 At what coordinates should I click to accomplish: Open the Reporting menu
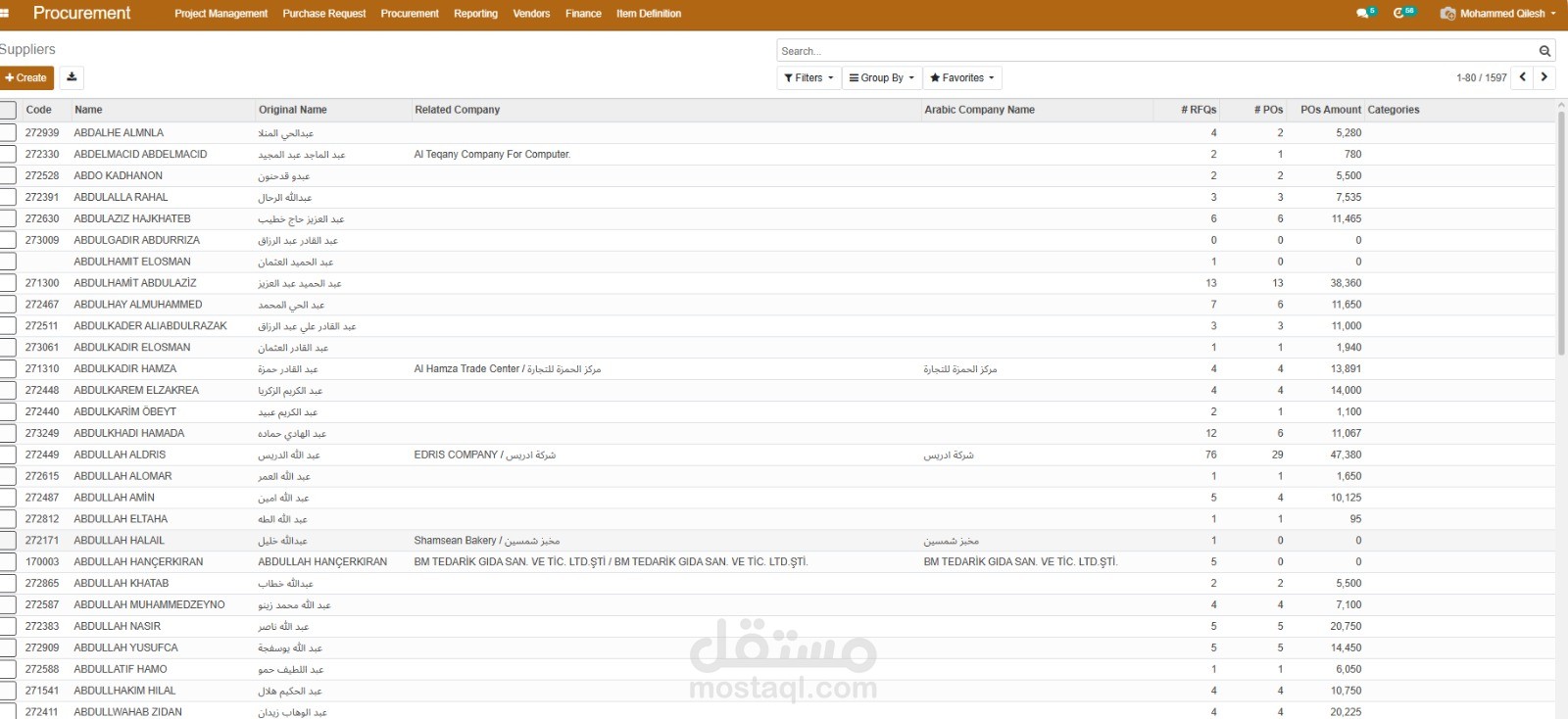click(x=475, y=14)
